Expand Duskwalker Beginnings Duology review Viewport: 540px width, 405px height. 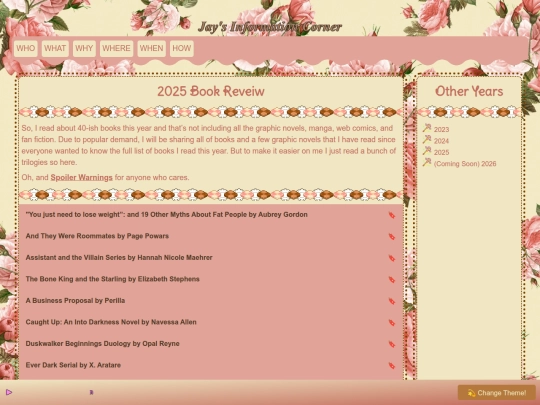click(x=211, y=344)
